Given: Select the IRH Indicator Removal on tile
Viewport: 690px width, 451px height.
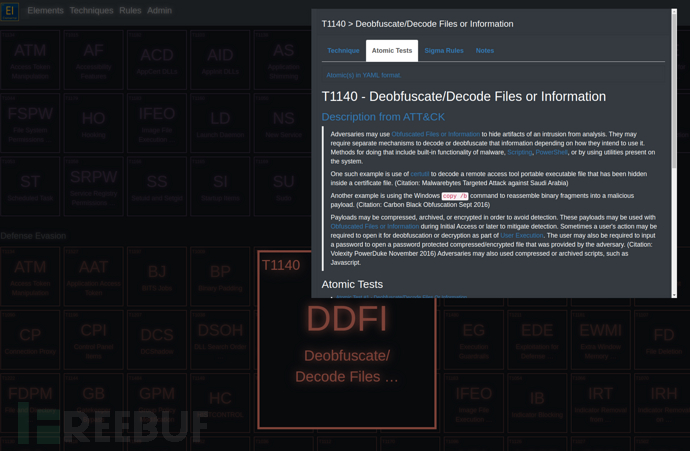Looking at the screenshot, I should [662, 403].
